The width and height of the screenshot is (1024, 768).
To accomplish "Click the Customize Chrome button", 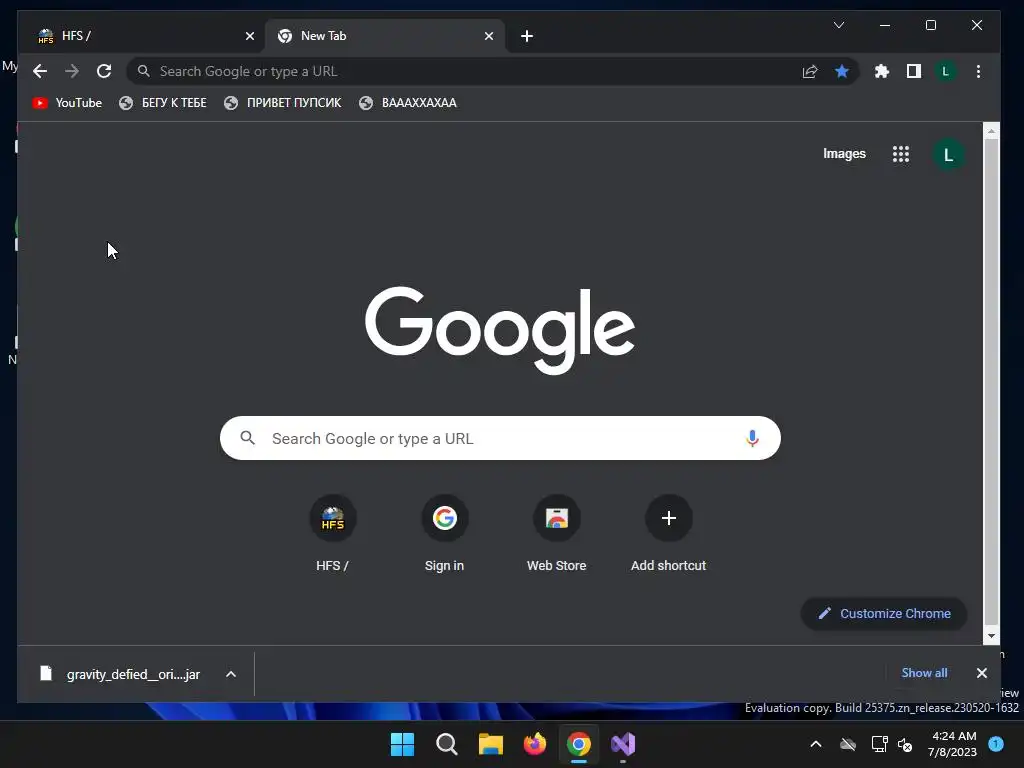I will click(x=884, y=613).
